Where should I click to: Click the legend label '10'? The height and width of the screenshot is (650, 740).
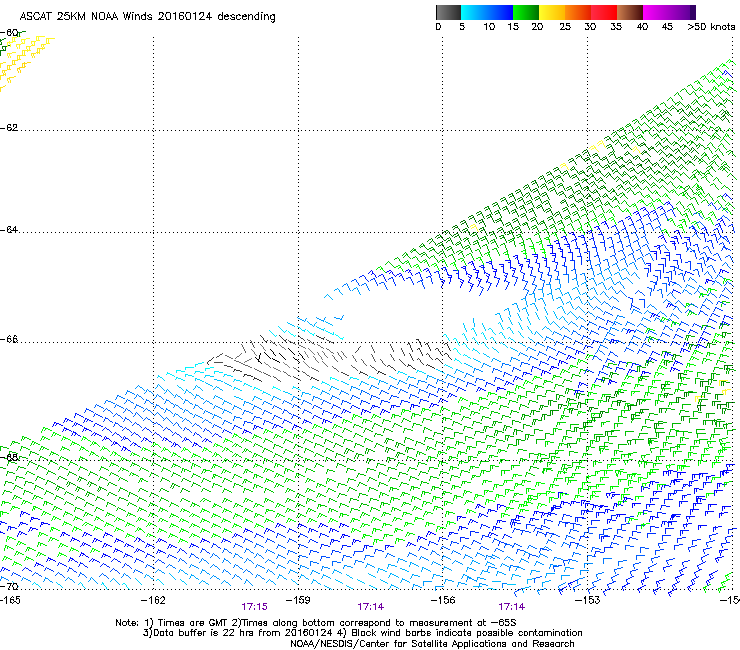[x=489, y=27]
